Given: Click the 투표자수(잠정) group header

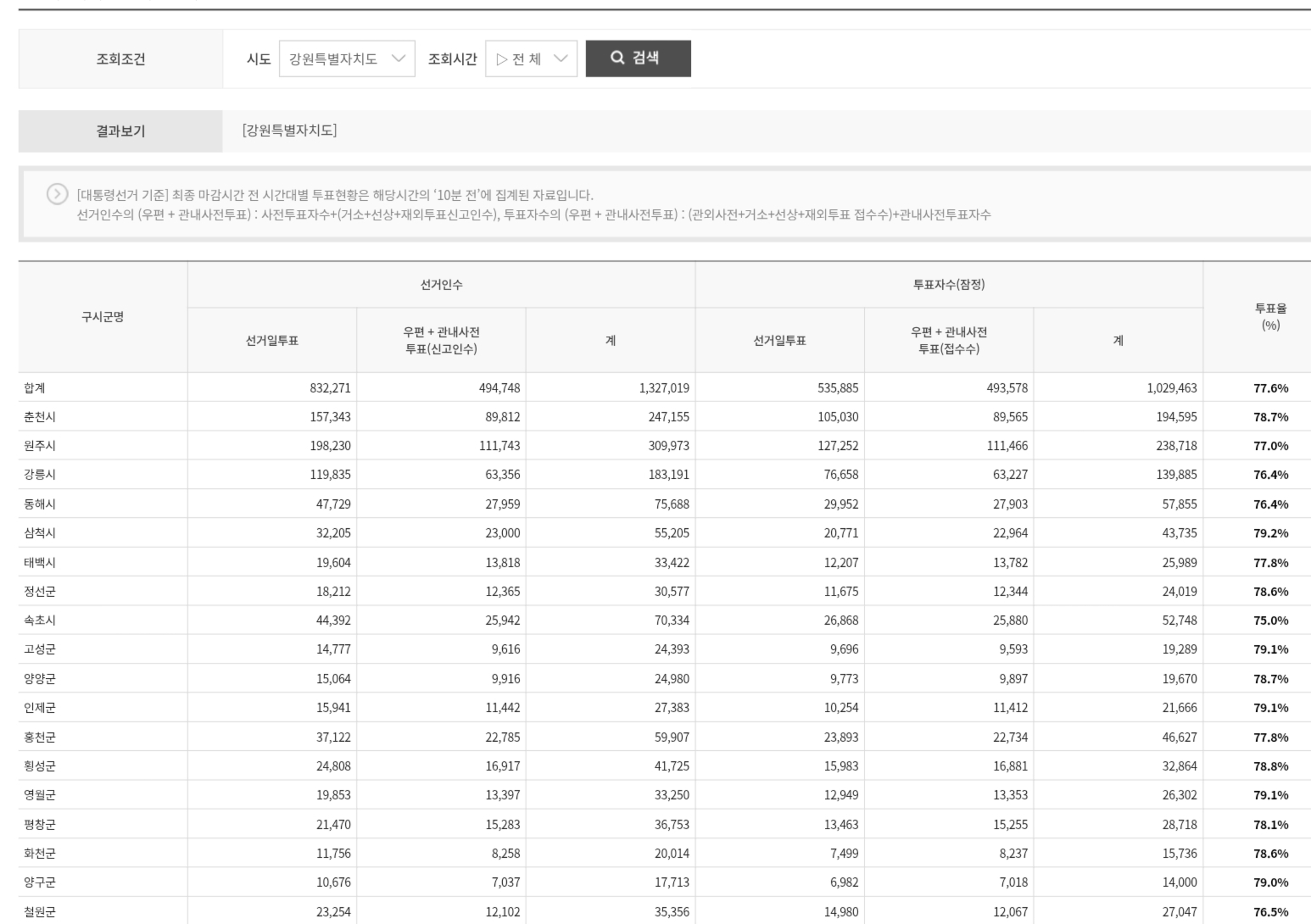Looking at the screenshot, I should [948, 284].
